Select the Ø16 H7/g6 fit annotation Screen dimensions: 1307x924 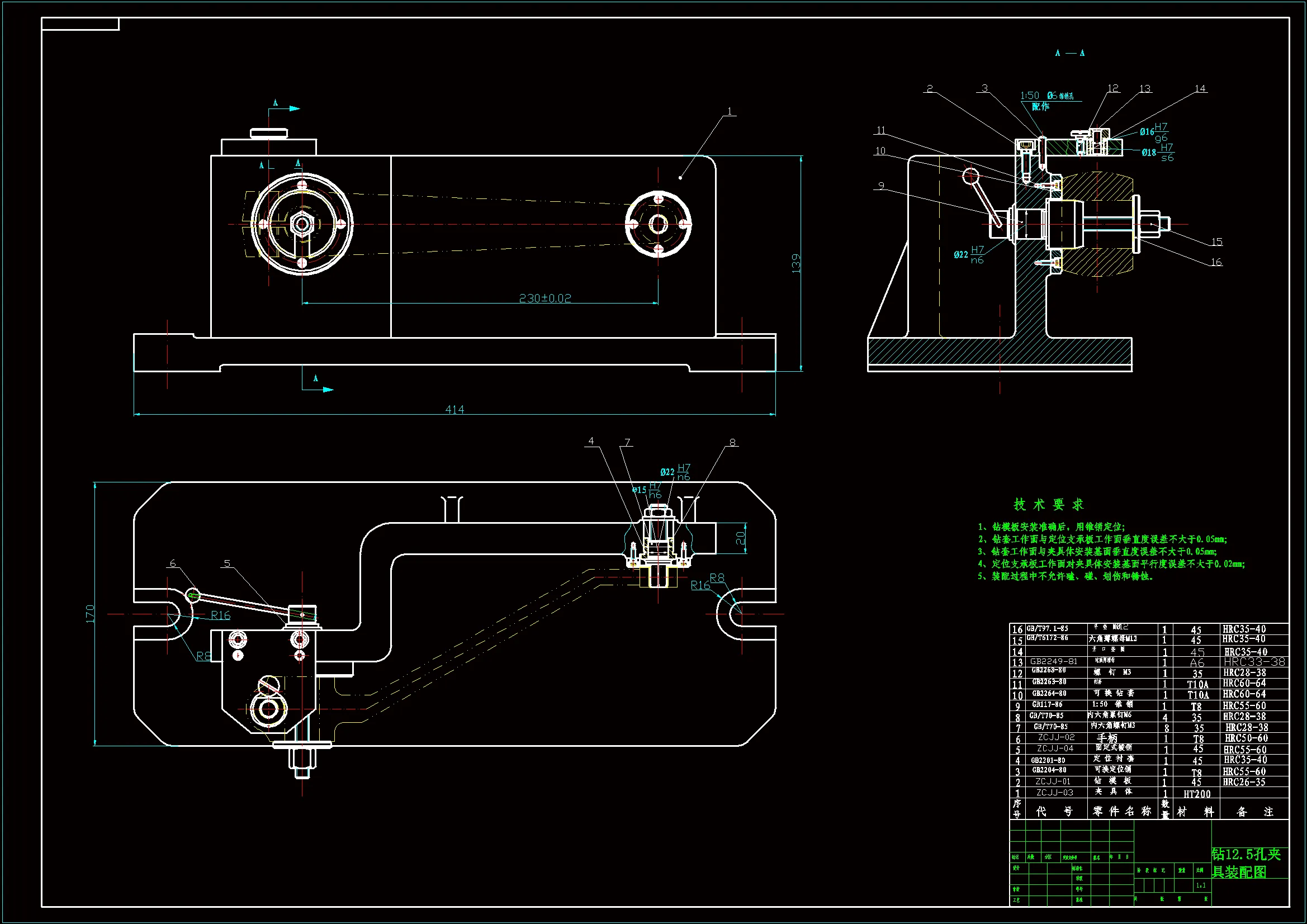coord(1154,132)
